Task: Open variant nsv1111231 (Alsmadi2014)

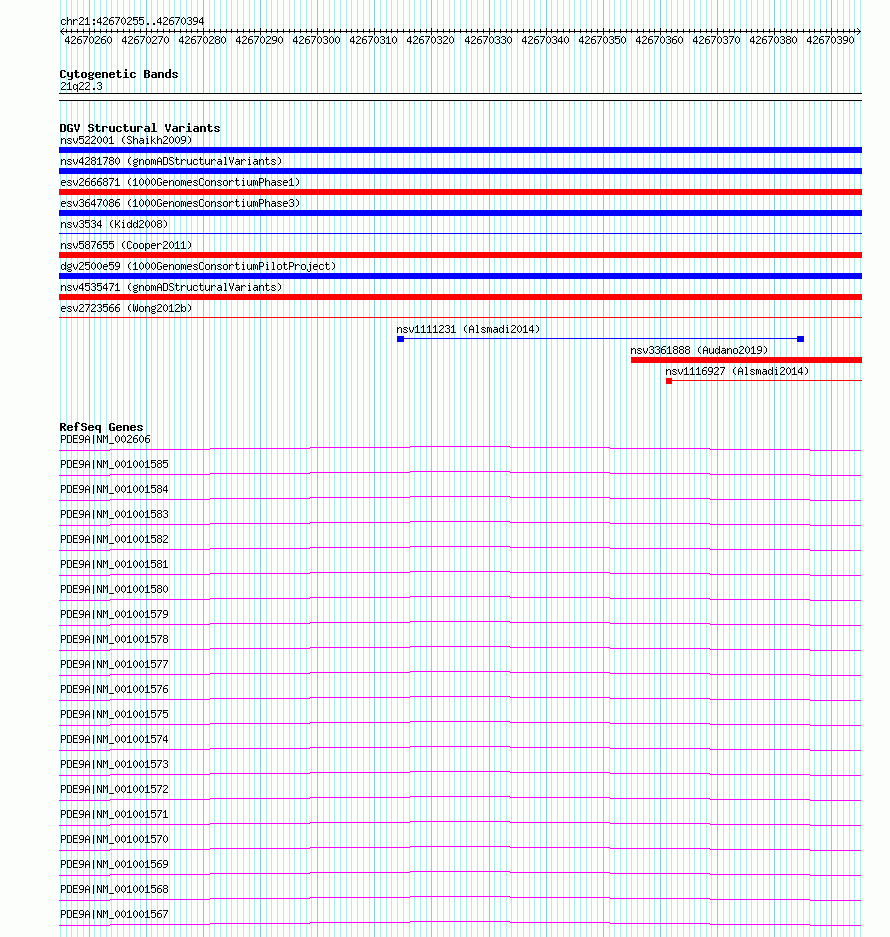Action: coord(468,329)
